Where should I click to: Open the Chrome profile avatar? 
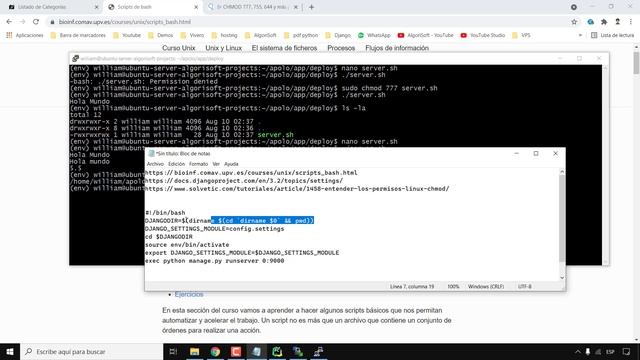click(x=618, y=22)
